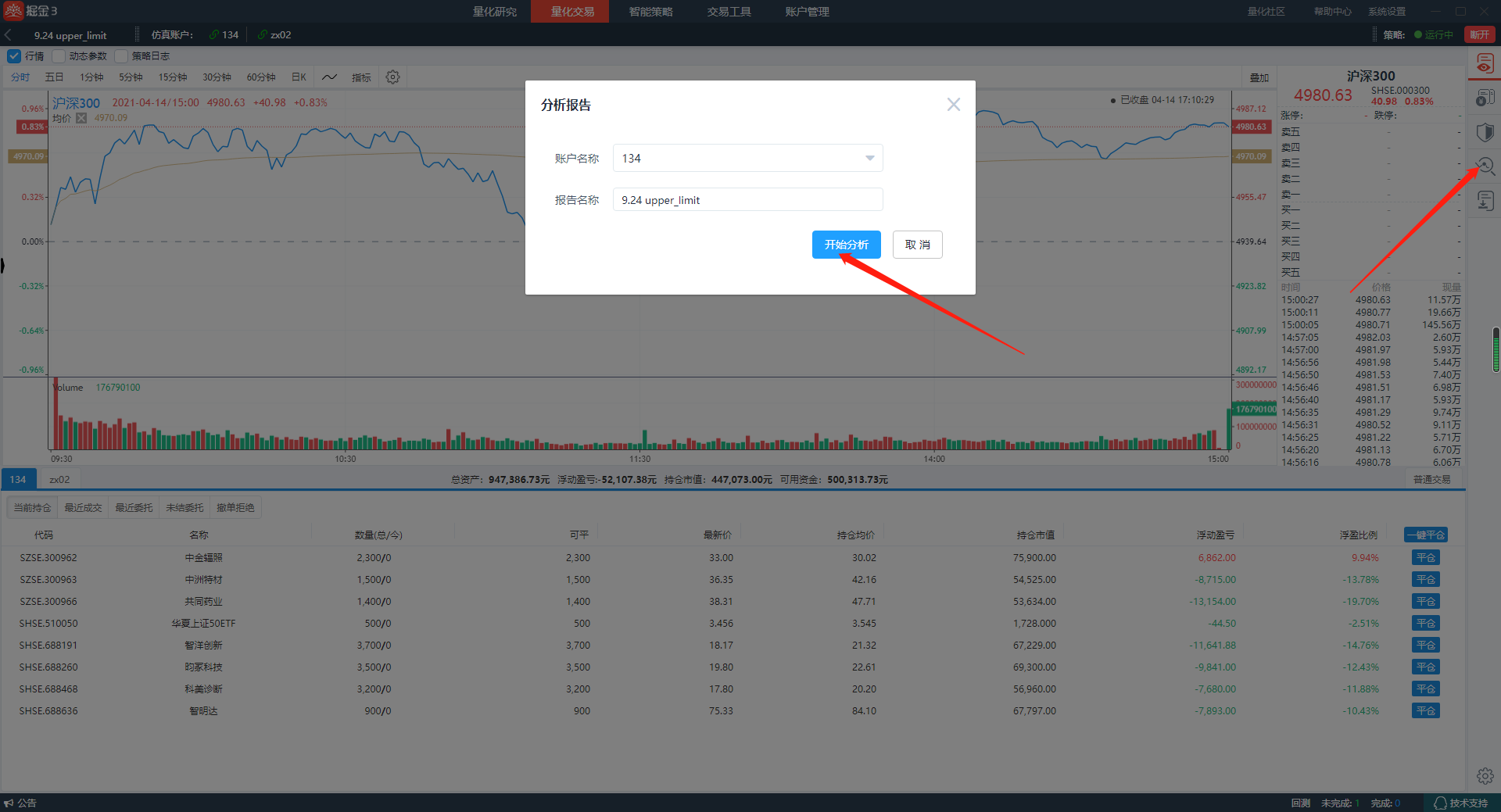
Task: Click 平仓 for SZSE.300962 中金辐照
Action: (x=1426, y=558)
